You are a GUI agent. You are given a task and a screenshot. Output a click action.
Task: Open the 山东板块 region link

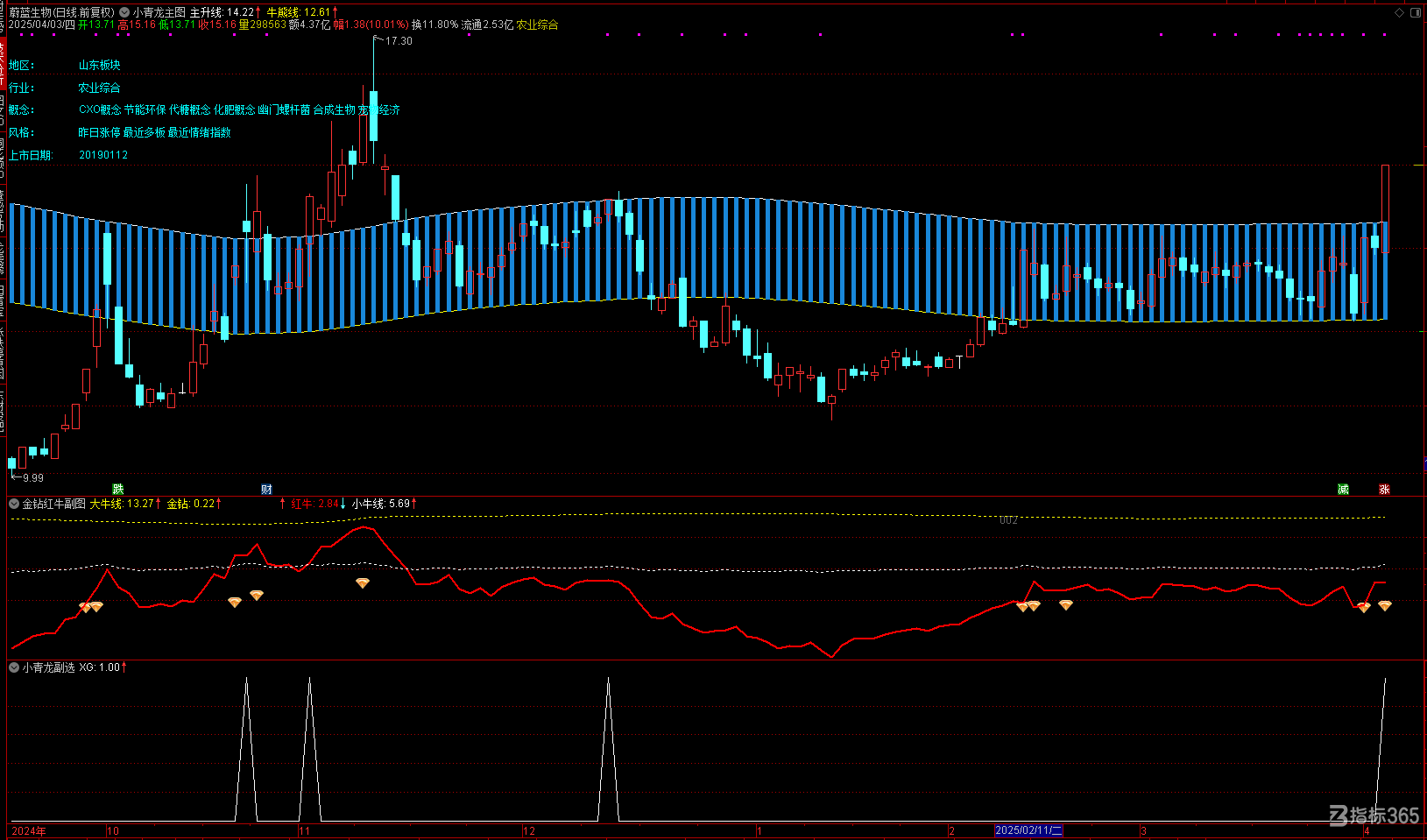point(99,65)
